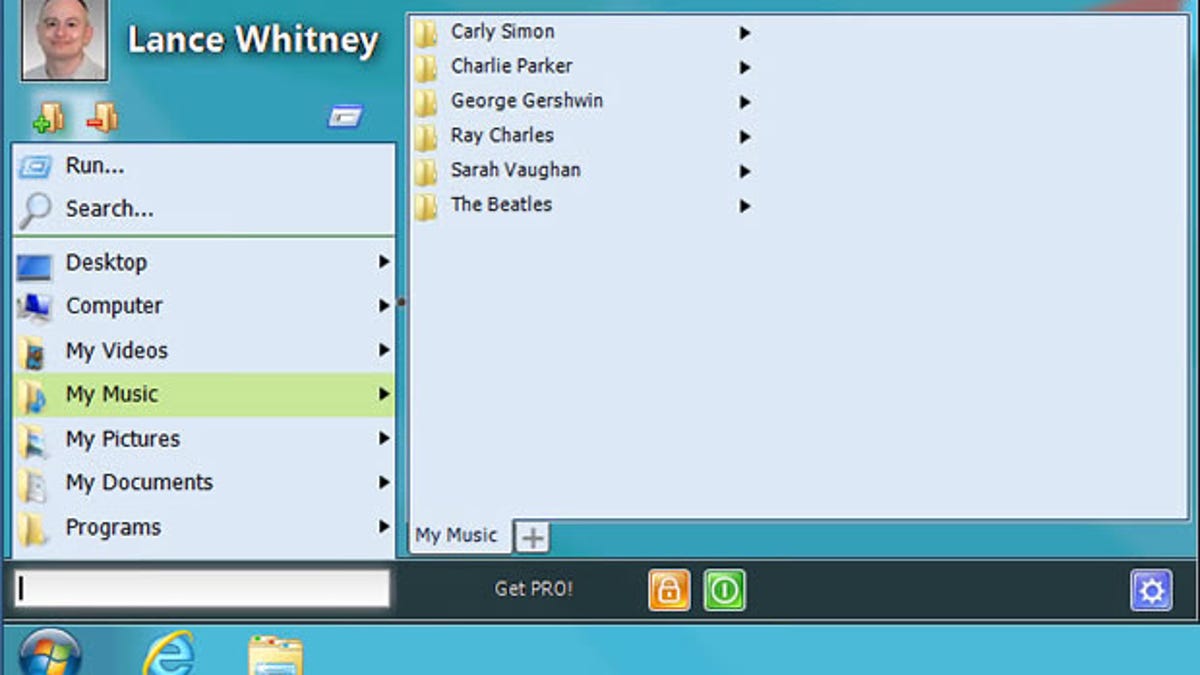Click the Get PRO! link
The image size is (1200, 675).
[532, 589]
